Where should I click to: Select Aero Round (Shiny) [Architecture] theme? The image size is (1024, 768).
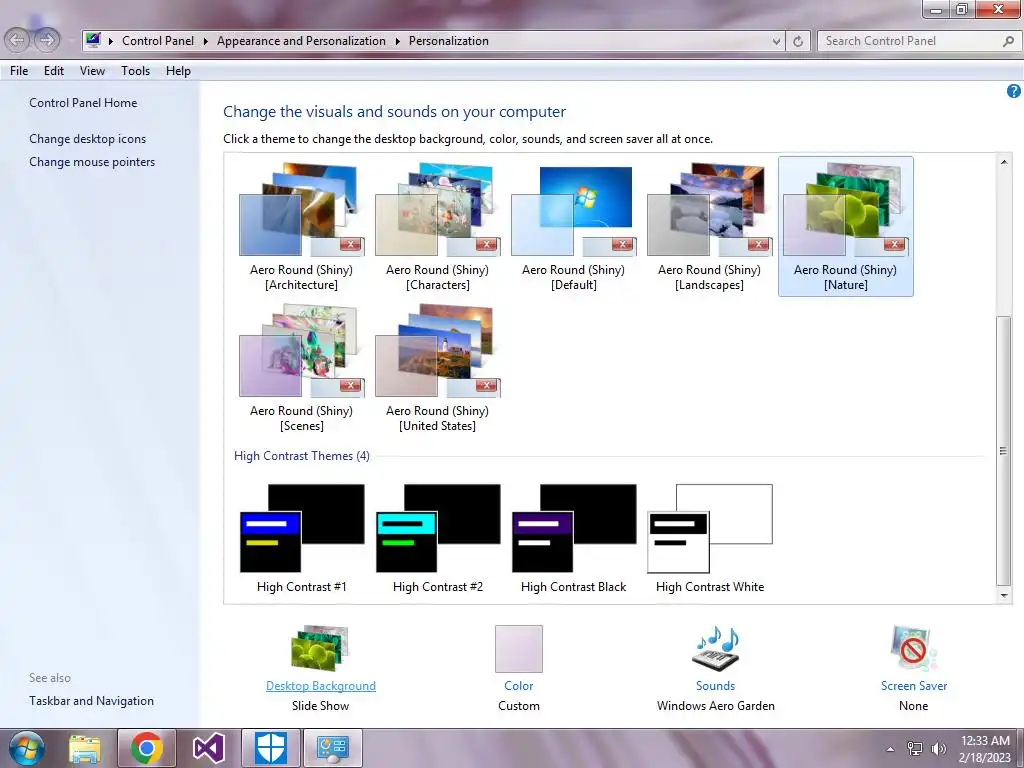[301, 227]
